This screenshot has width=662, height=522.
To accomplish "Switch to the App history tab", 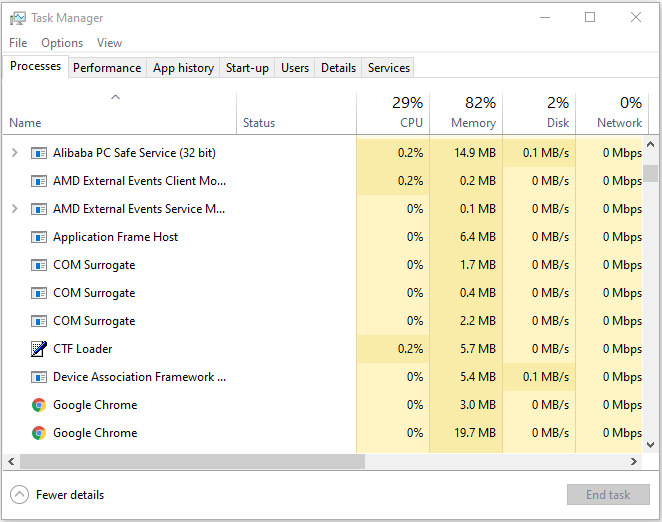I will [183, 68].
